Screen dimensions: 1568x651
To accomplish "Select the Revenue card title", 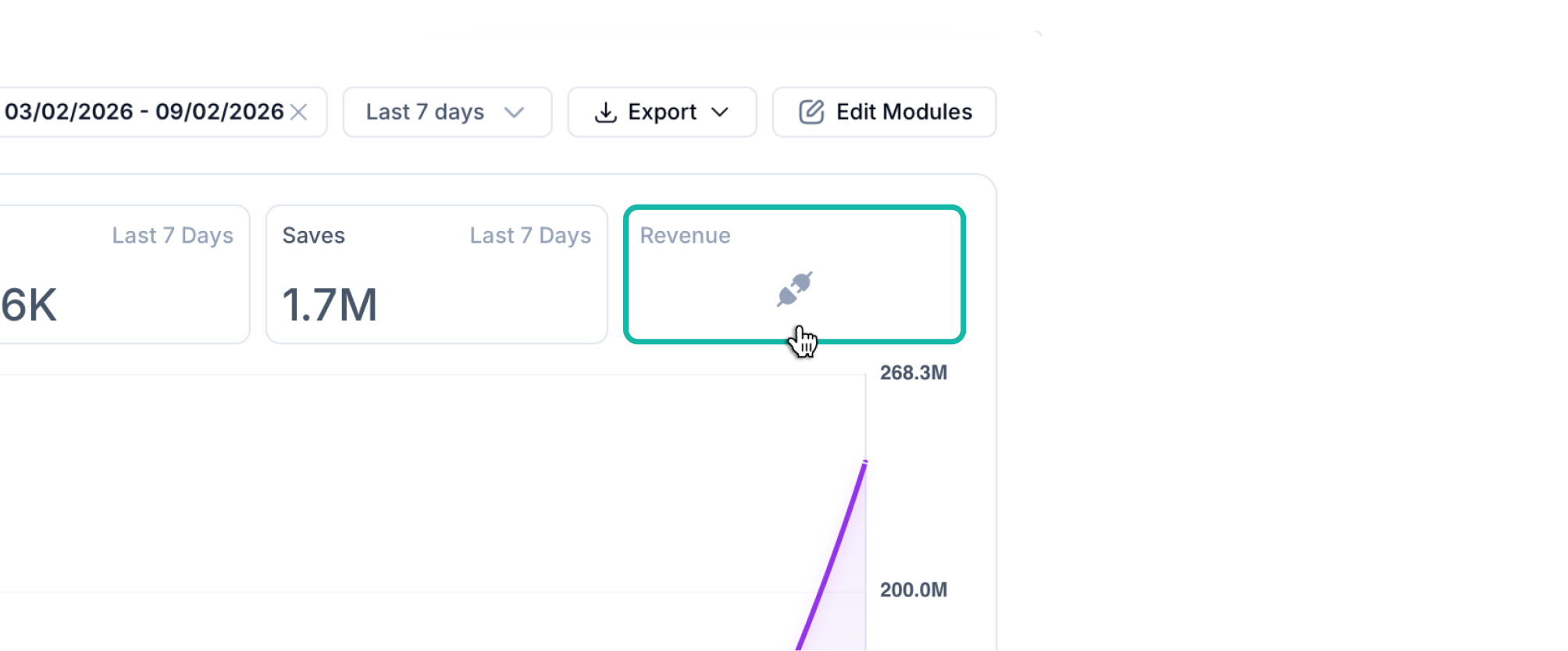I will (685, 236).
